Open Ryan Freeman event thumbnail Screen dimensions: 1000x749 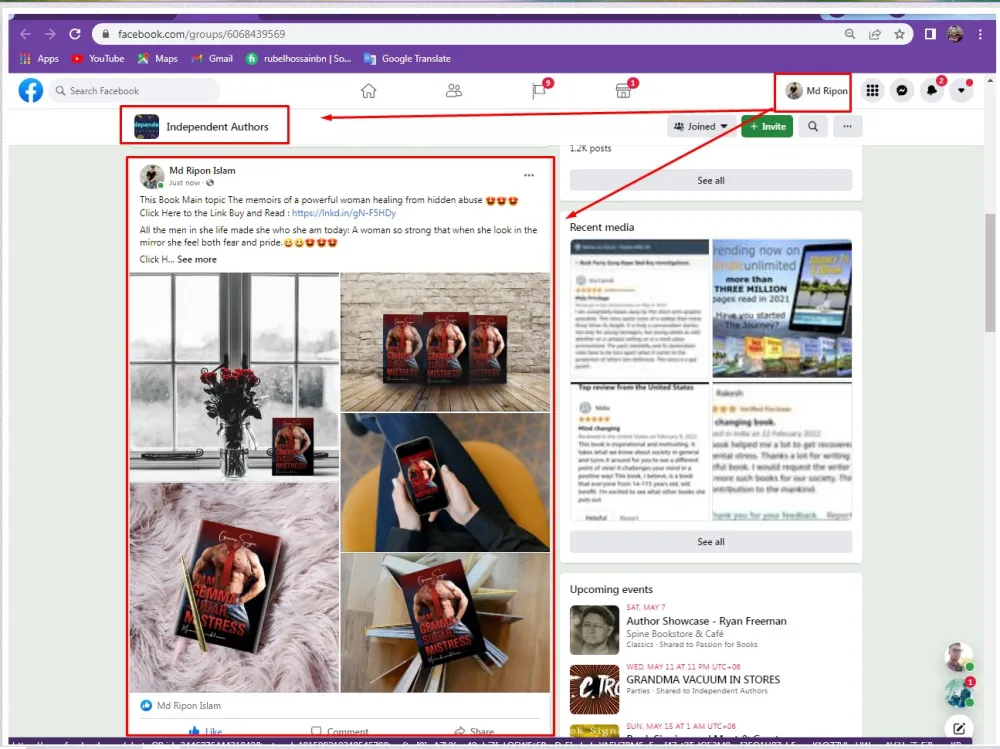pyautogui.click(x=594, y=630)
